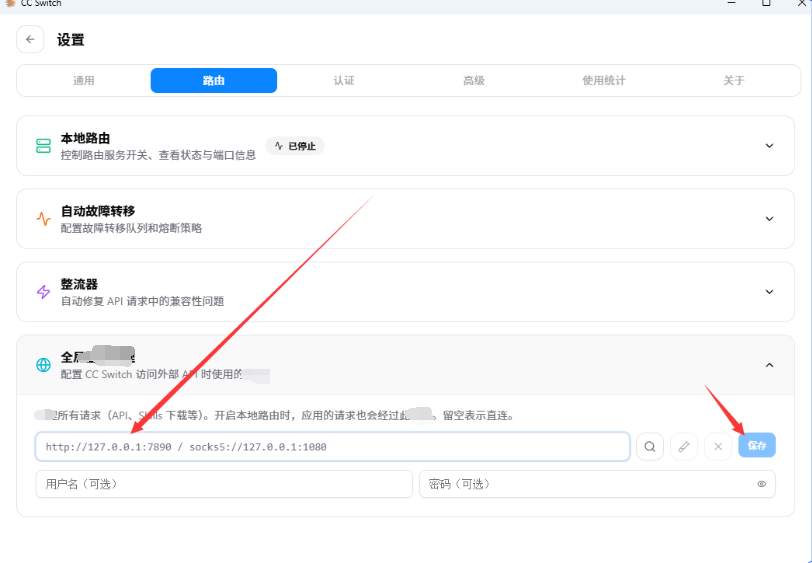Click the 已停止 status badge
Screen dimensions: 812x563
tap(295, 146)
